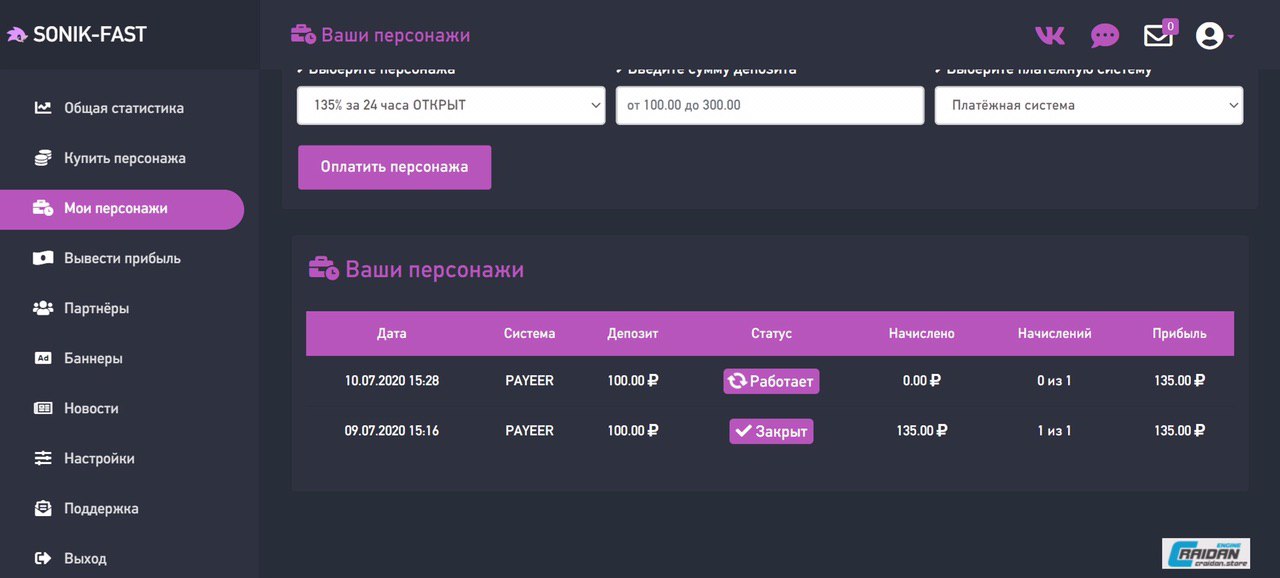Click Выход to log out

pyautogui.click(x=85, y=558)
